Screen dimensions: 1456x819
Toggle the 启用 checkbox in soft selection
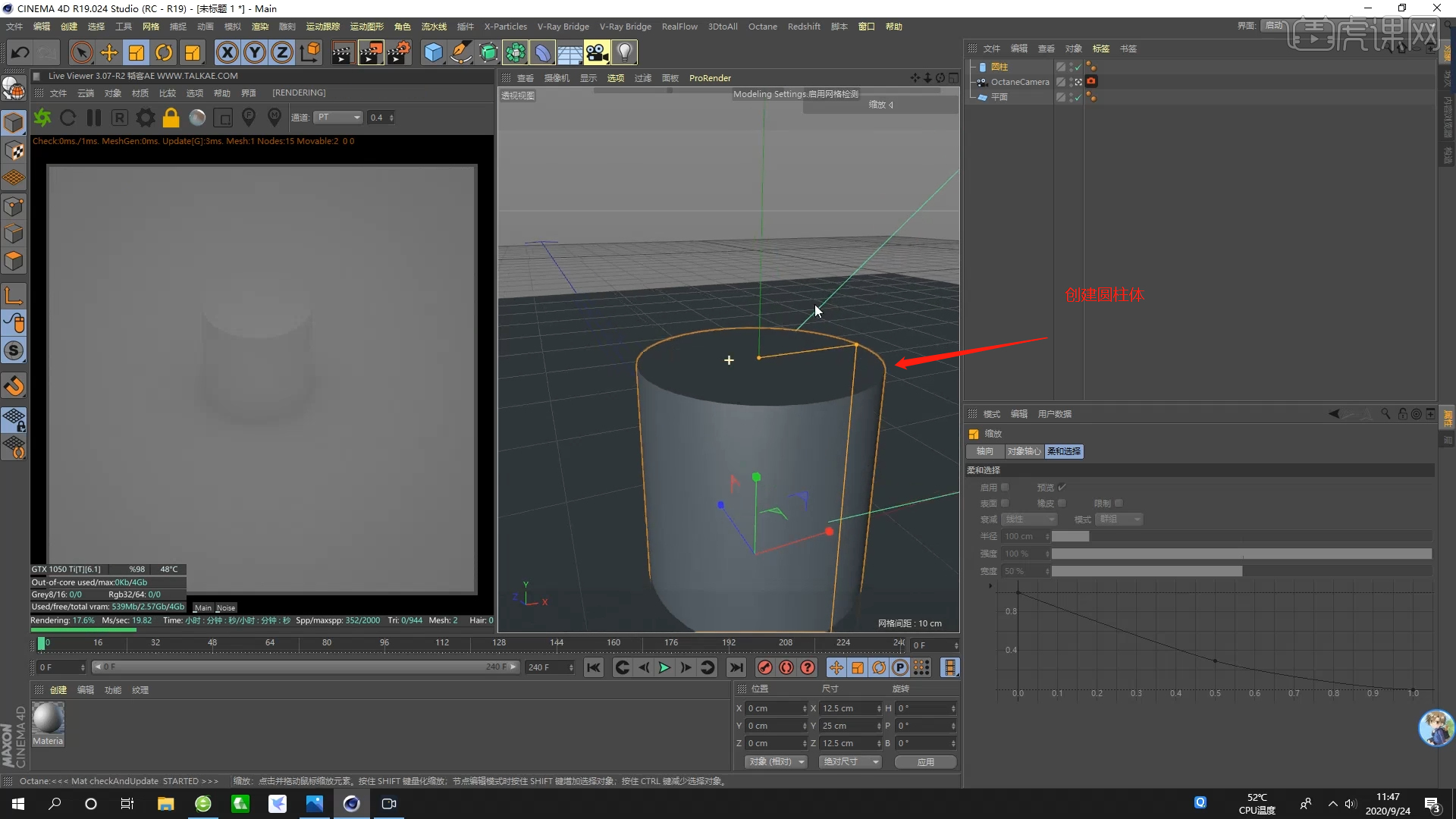pyautogui.click(x=1005, y=487)
